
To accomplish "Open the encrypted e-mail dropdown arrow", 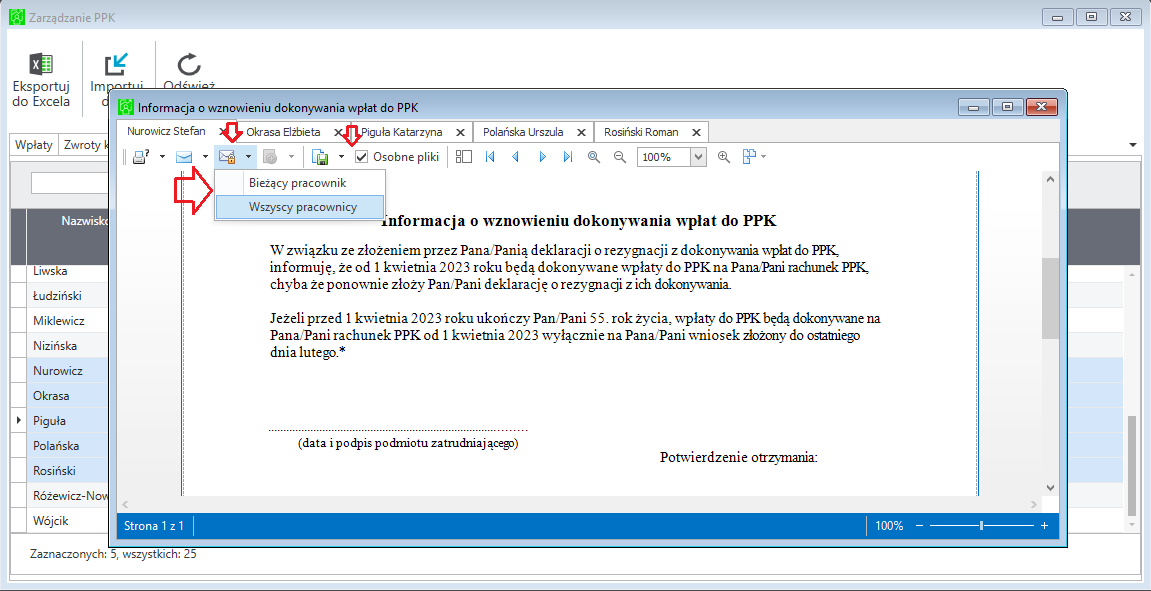I will click(249, 156).
